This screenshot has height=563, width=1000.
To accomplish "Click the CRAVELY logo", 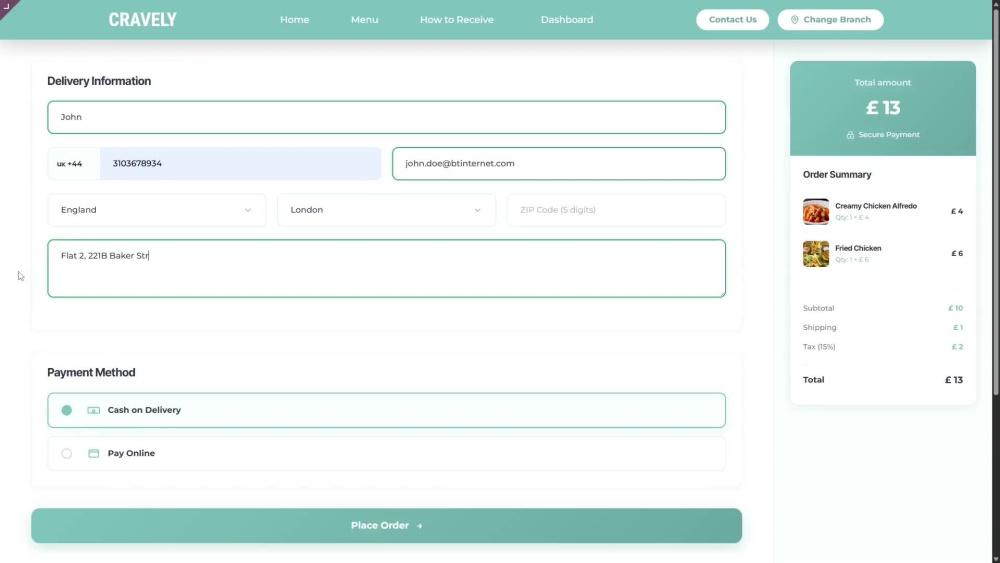I will (x=142, y=20).
